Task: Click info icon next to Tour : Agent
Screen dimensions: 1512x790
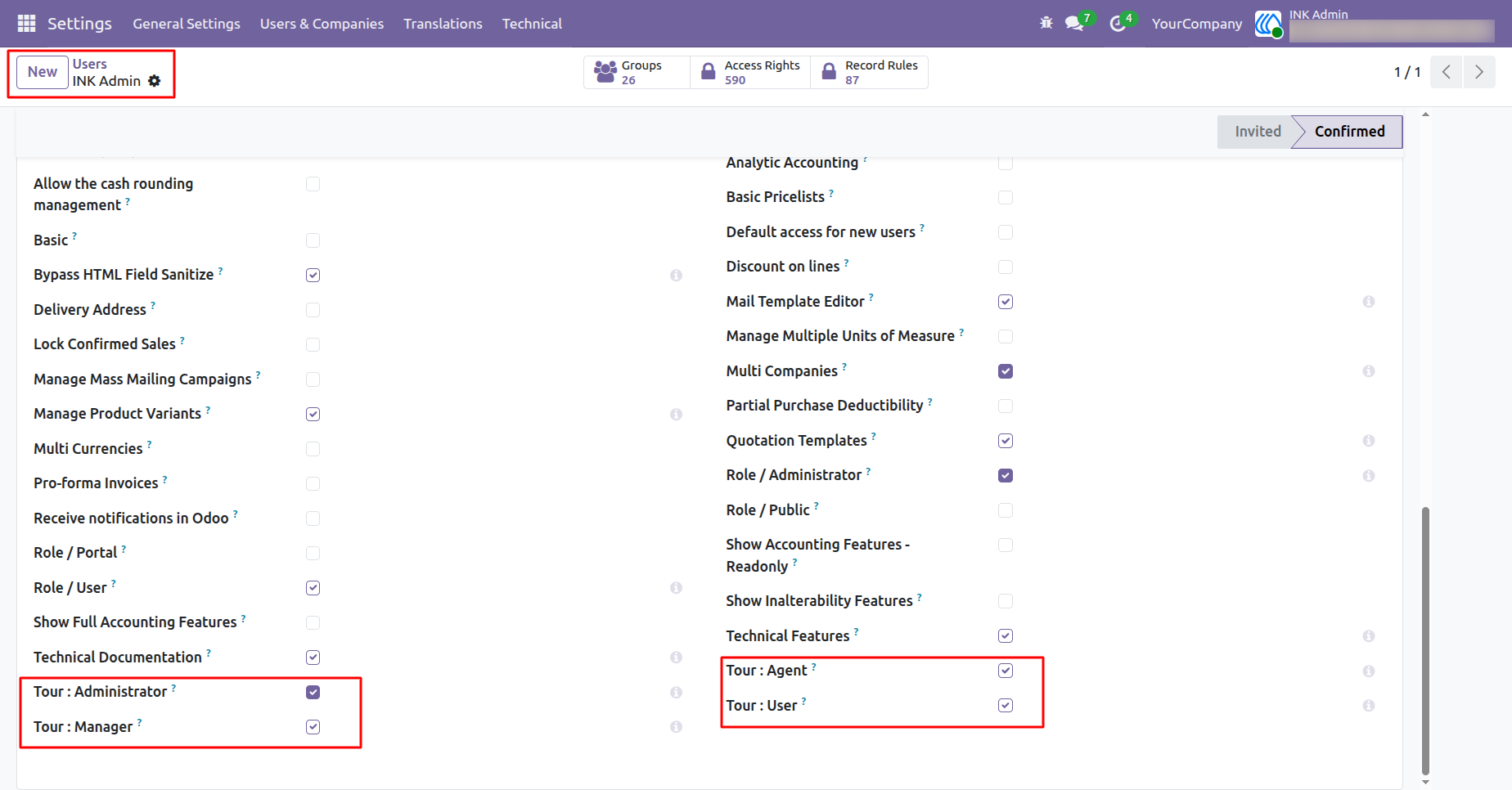Action: (x=1368, y=671)
